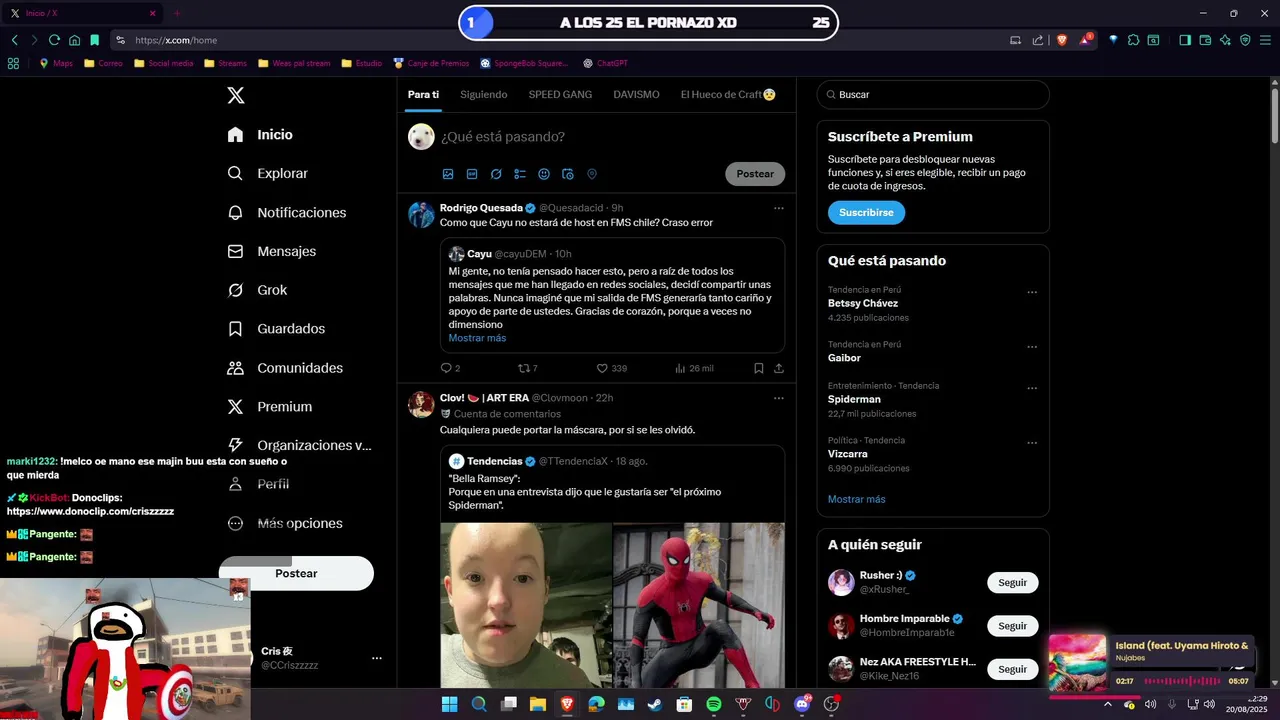The width and height of the screenshot is (1280, 720).
Task: Open the browser hamburger menu
Action: 1264,40
